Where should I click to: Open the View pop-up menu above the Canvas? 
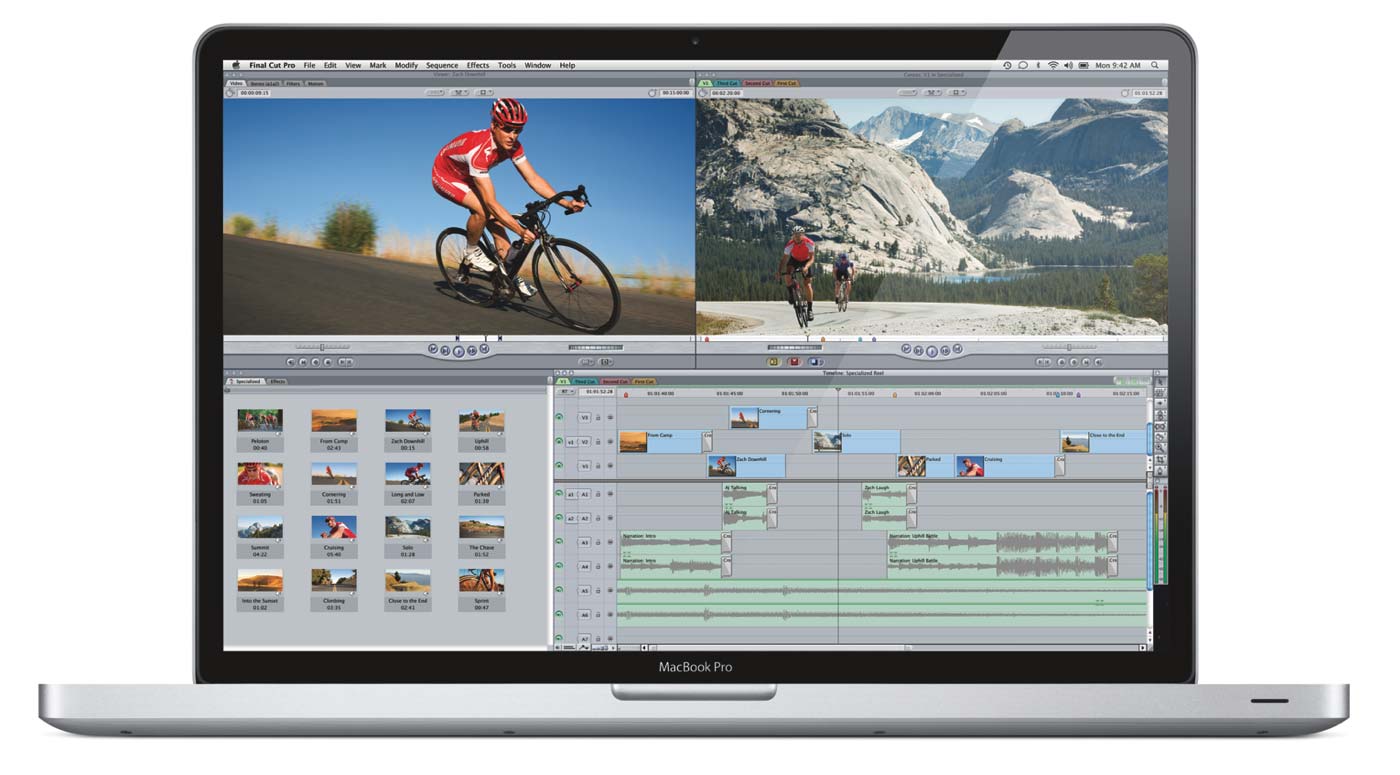click(x=932, y=91)
